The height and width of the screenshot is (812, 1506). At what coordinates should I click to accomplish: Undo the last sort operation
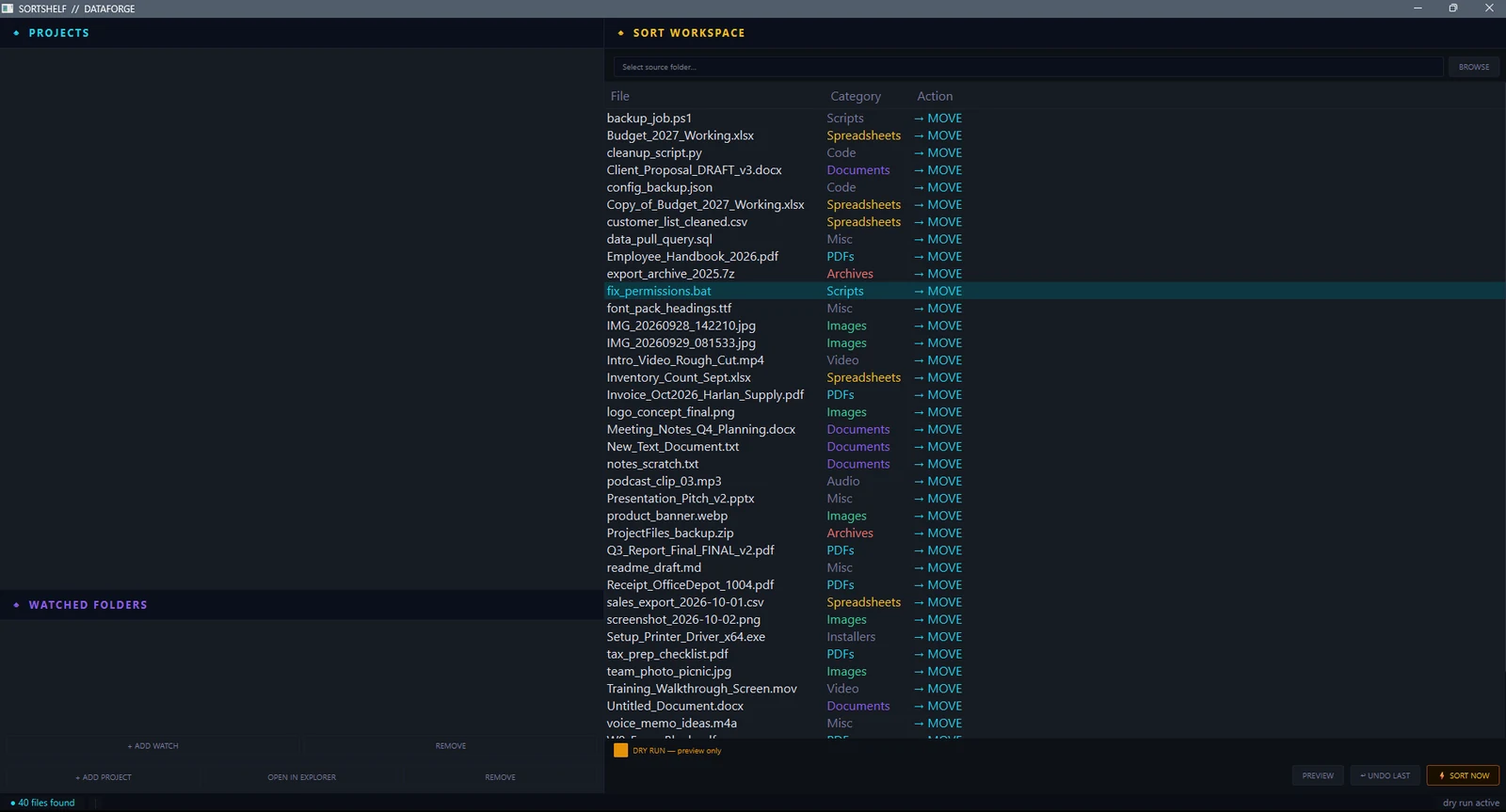[1386, 775]
